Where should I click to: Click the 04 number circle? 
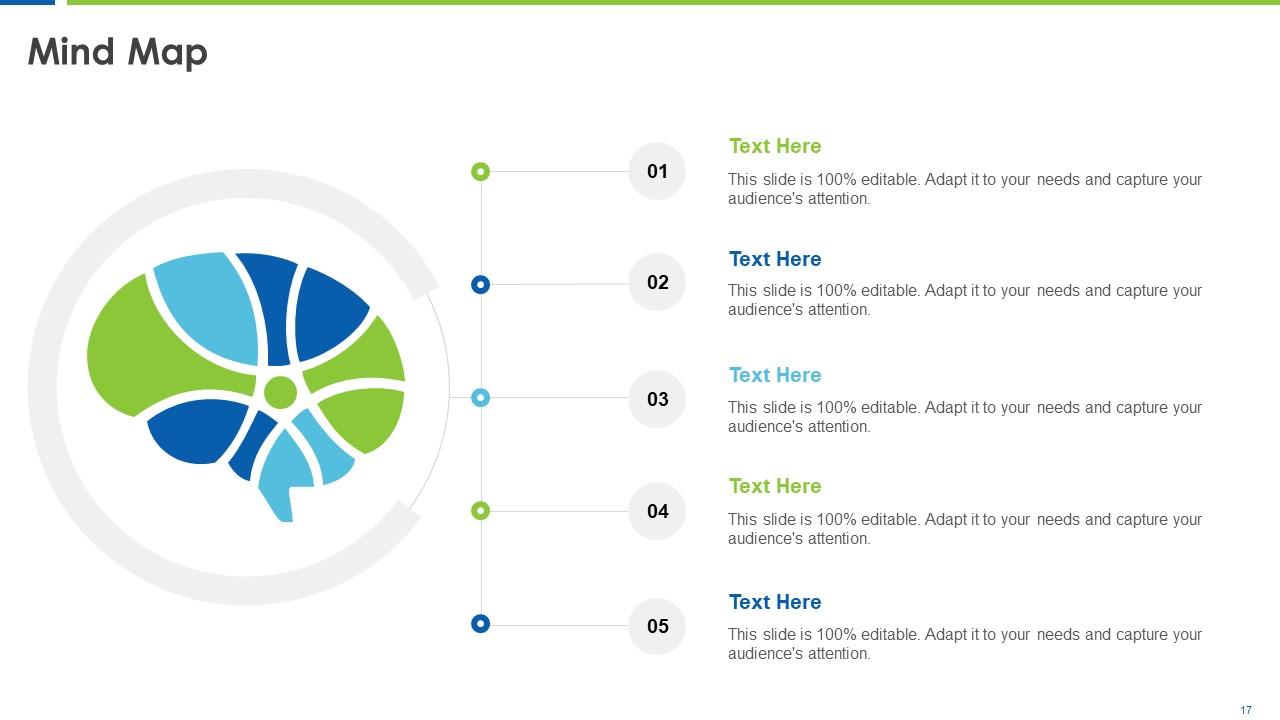coord(657,511)
